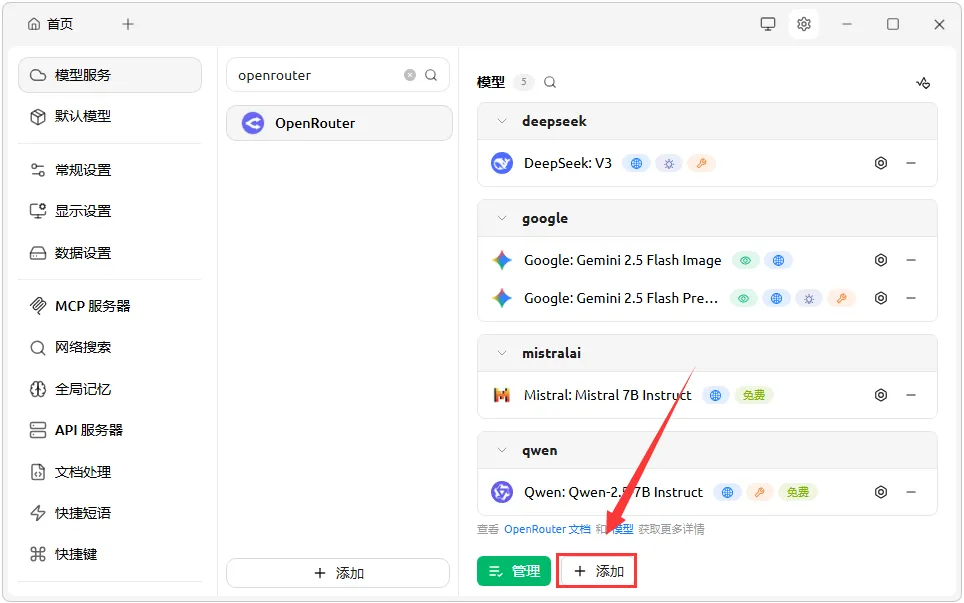The height and width of the screenshot is (603, 964).
Task: Select the DeepSeek: V3 model name
Action: pos(567,163)
